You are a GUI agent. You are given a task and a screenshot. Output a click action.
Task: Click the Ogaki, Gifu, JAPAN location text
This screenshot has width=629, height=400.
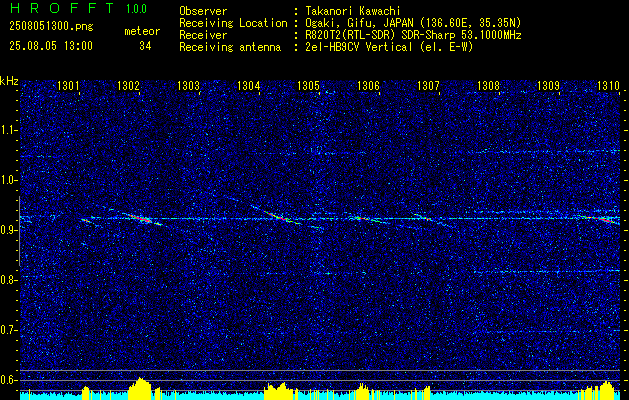click(x=413, y=23)
